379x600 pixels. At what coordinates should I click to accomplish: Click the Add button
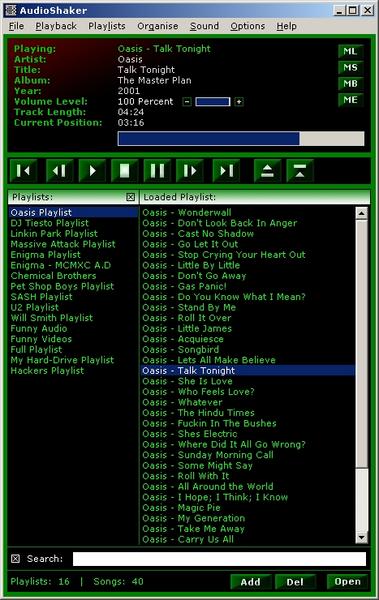[251, 582]
